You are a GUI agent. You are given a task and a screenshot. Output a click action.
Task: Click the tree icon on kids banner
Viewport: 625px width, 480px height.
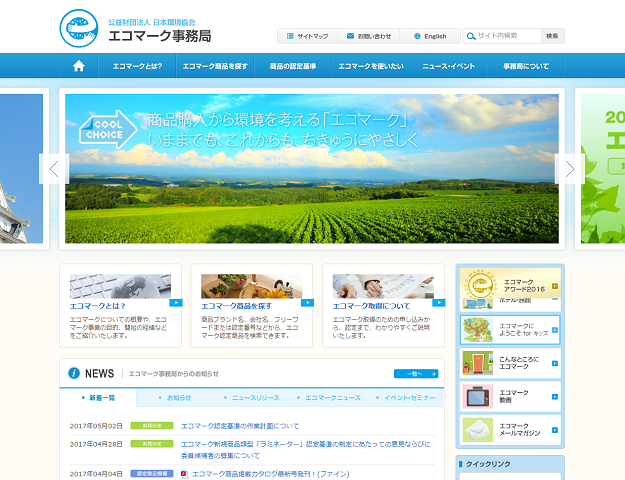[478, 330]
